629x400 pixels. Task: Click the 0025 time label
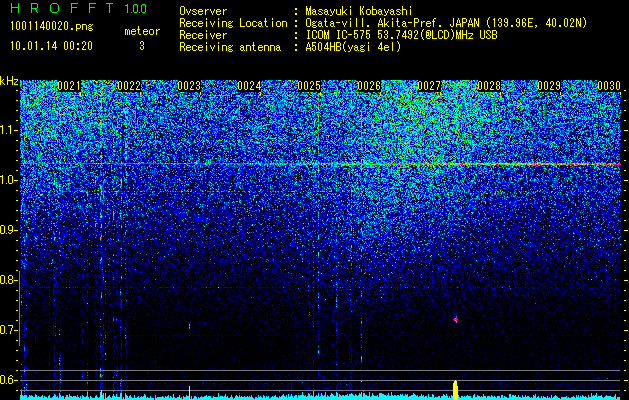tap(309, 86)
